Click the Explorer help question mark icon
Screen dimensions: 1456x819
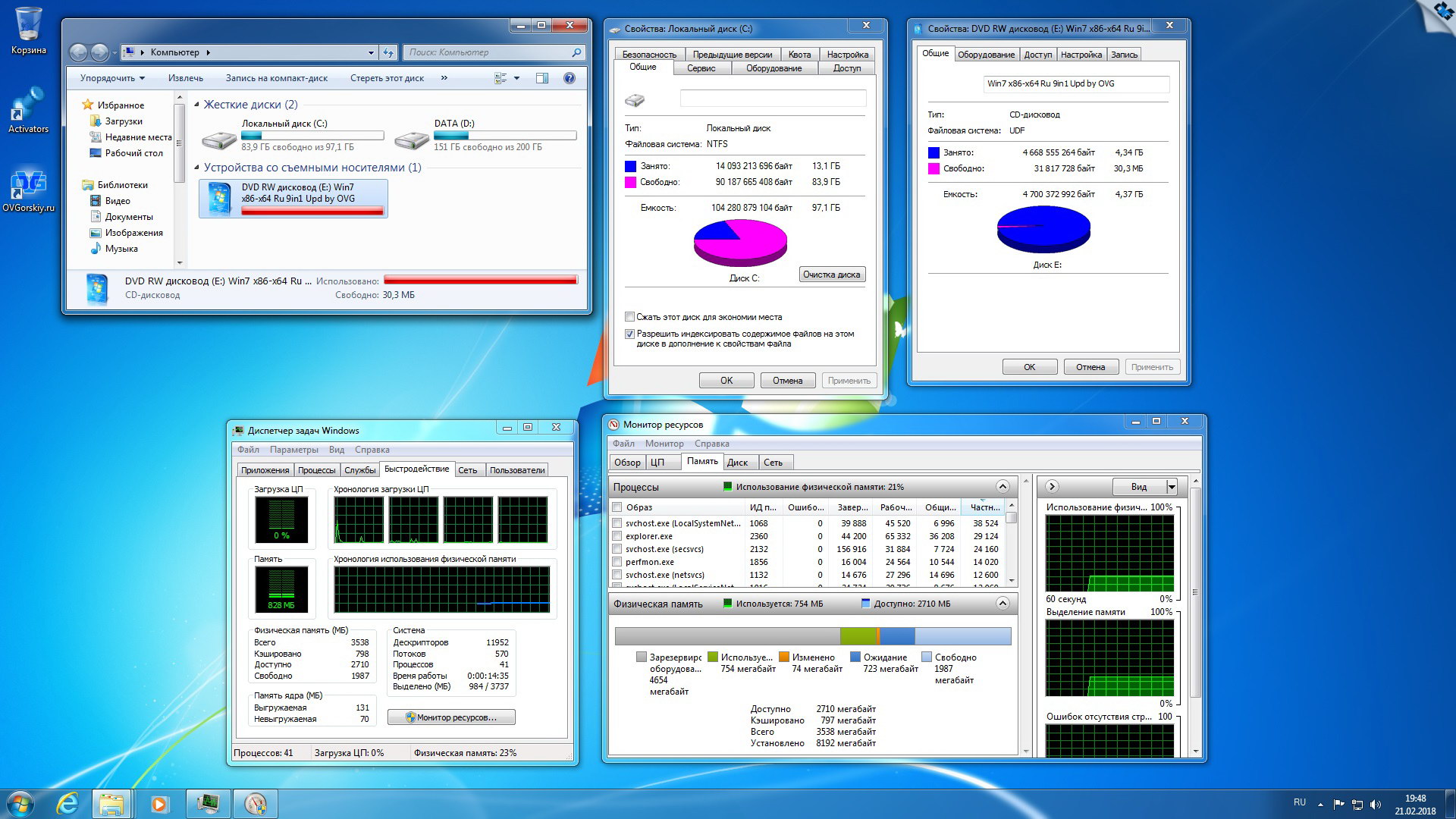(x=570, y=78)
